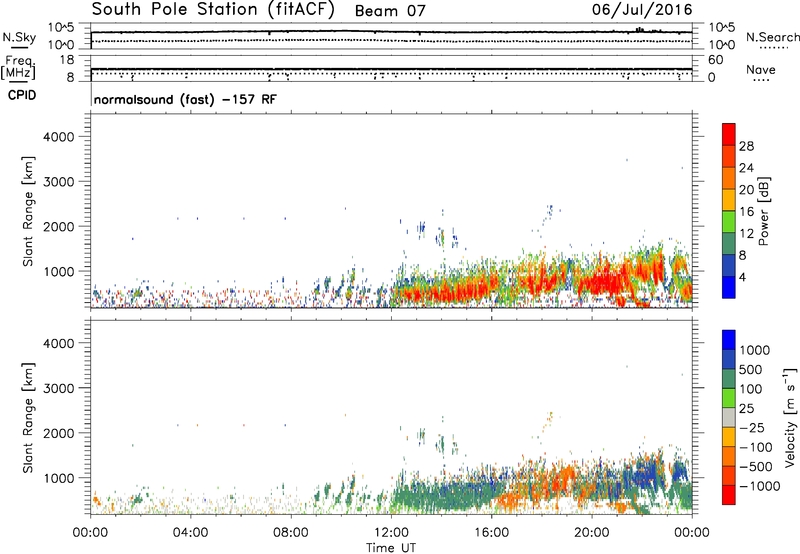Click the '-1000' label on the velocity colorbar

(x=760, y=486)
